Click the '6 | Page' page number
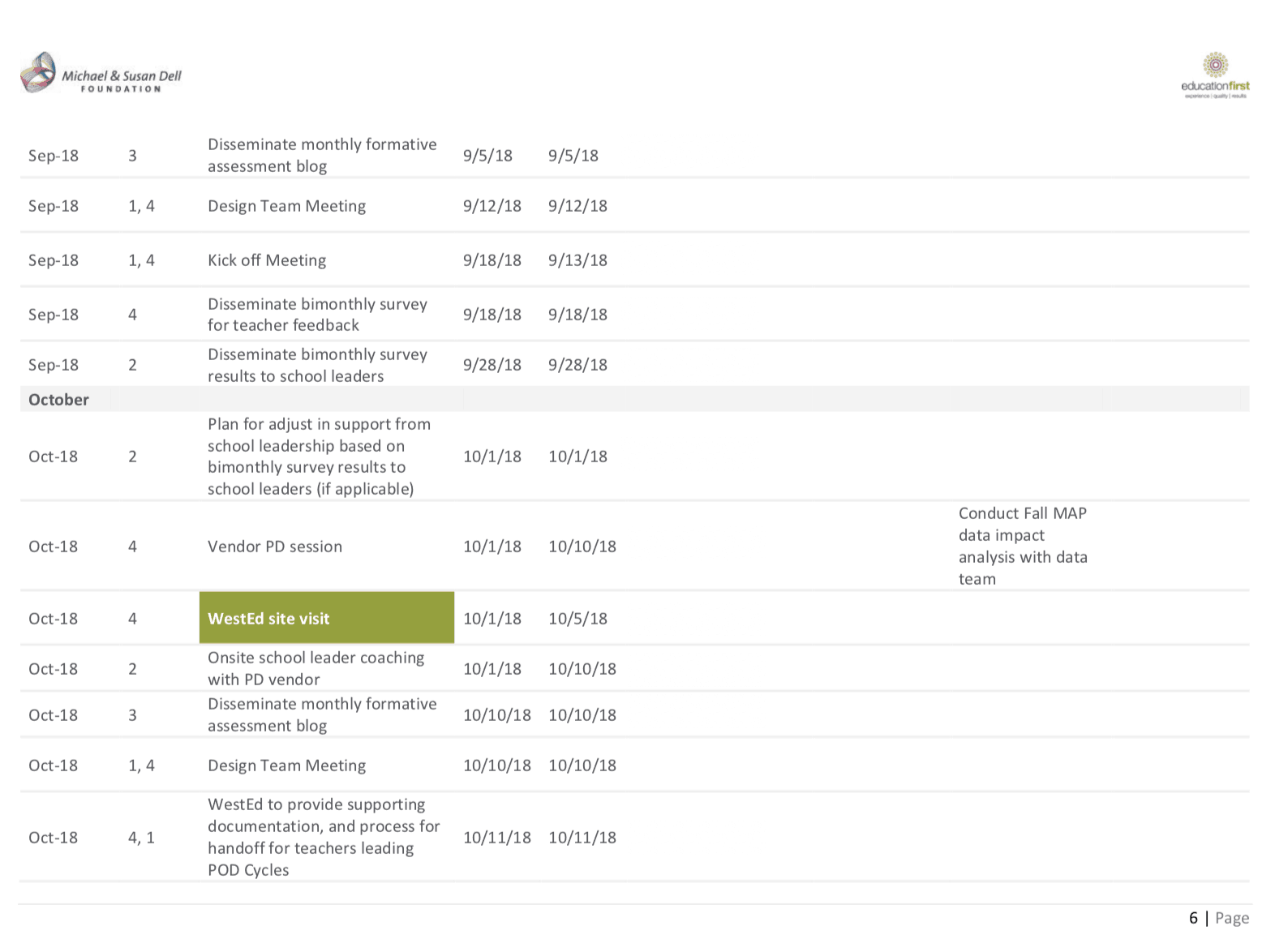The image size is (1275, 952). [x=1219, y=918]
